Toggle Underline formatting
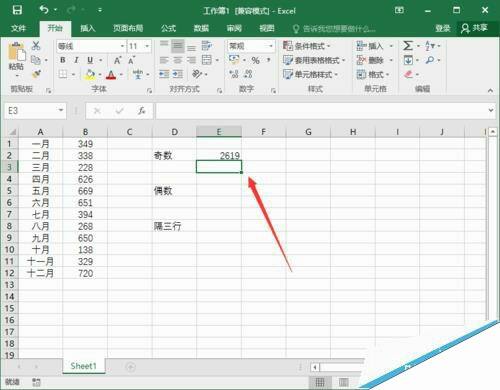The image size is (500, 390). click(90, 60)
